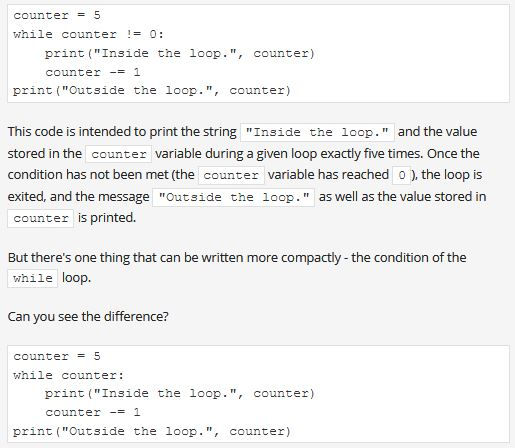The image size is (515, 448).
Task: Click the "while counter:" code line
Action: 68,375
